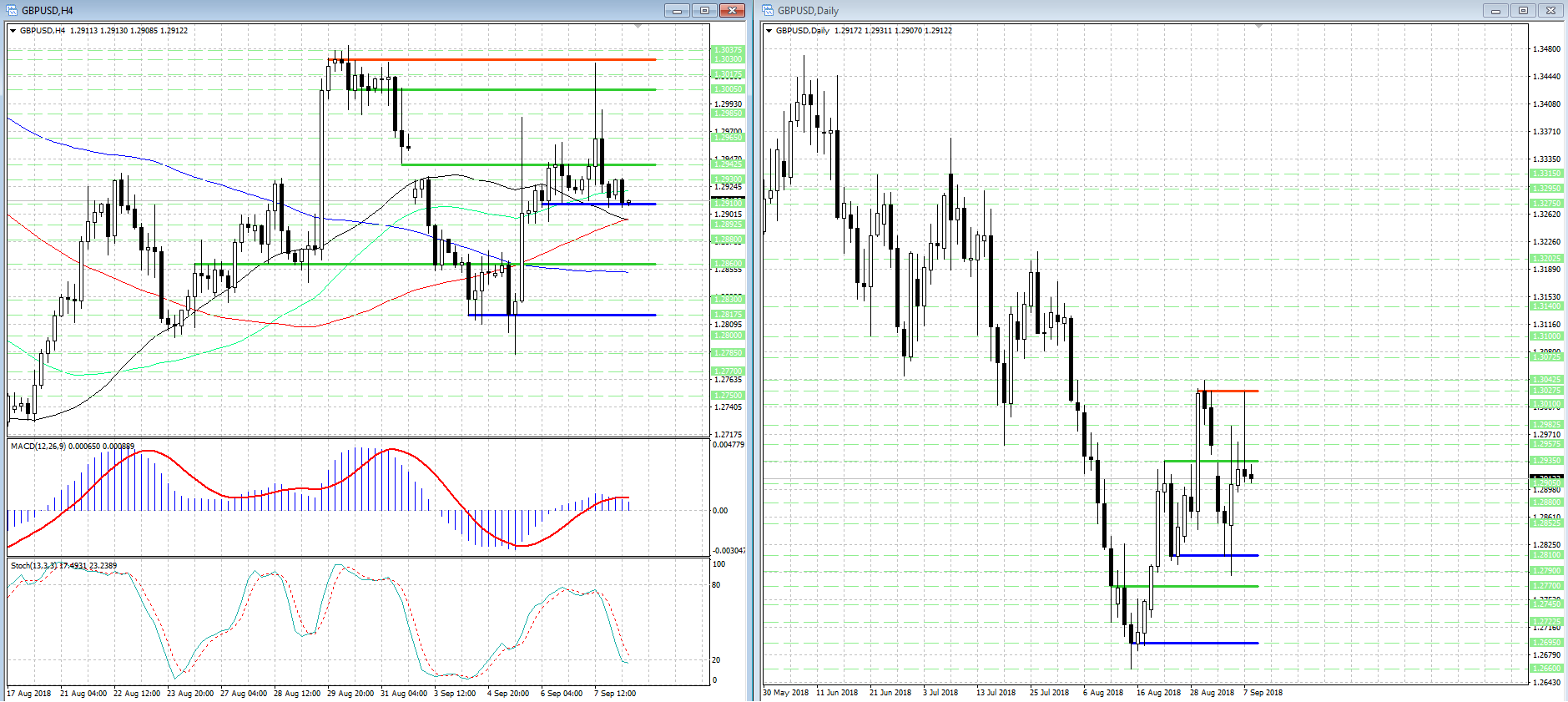Click the Daily quote values starting 1.29172
This screenshot has width=1568, height=702.
pyautogui.click(x=893, y=31)
